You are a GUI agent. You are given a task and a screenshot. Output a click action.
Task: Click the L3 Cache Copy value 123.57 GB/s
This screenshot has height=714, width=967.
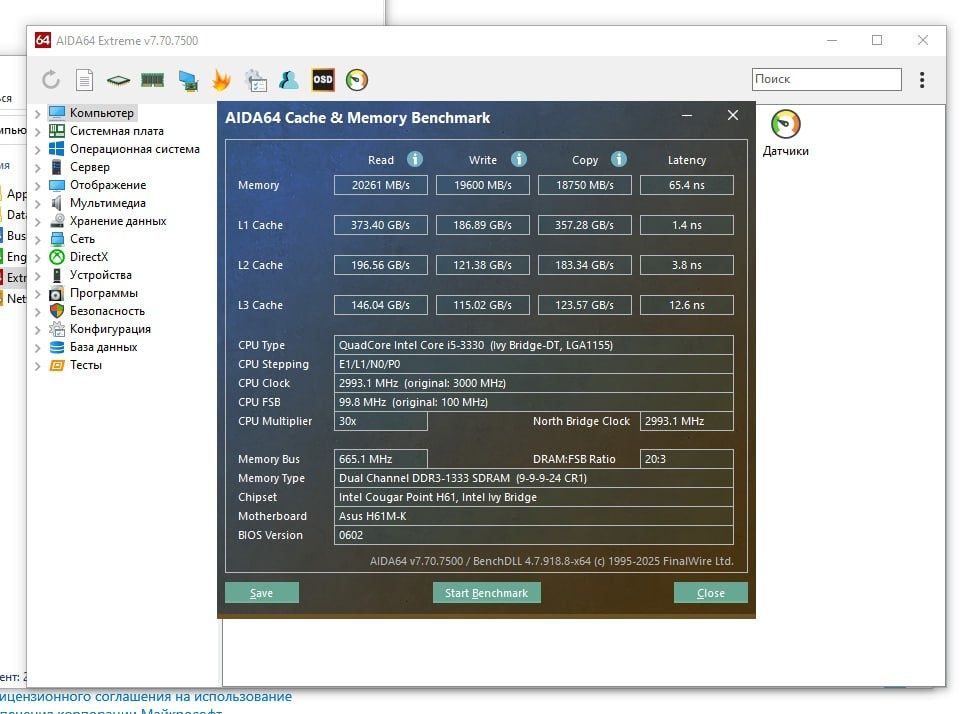coord(585,305)
